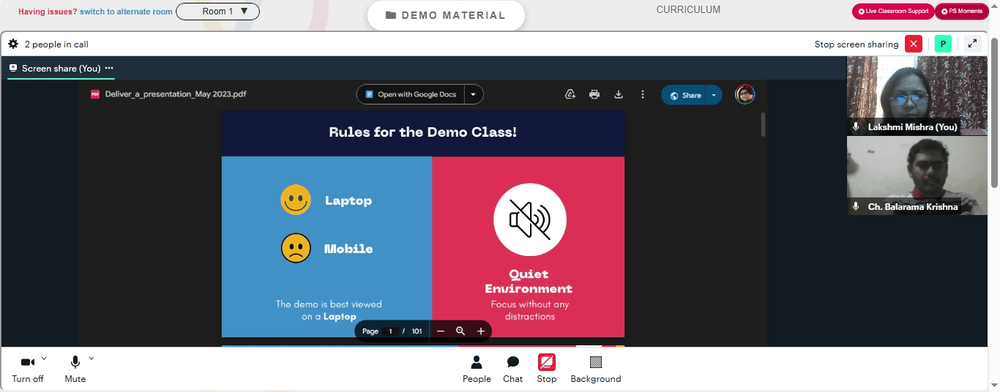Click Deliver_a_presentation_May 2023.pdf file name
The image size is (1000, 392).
click(175, 94)
